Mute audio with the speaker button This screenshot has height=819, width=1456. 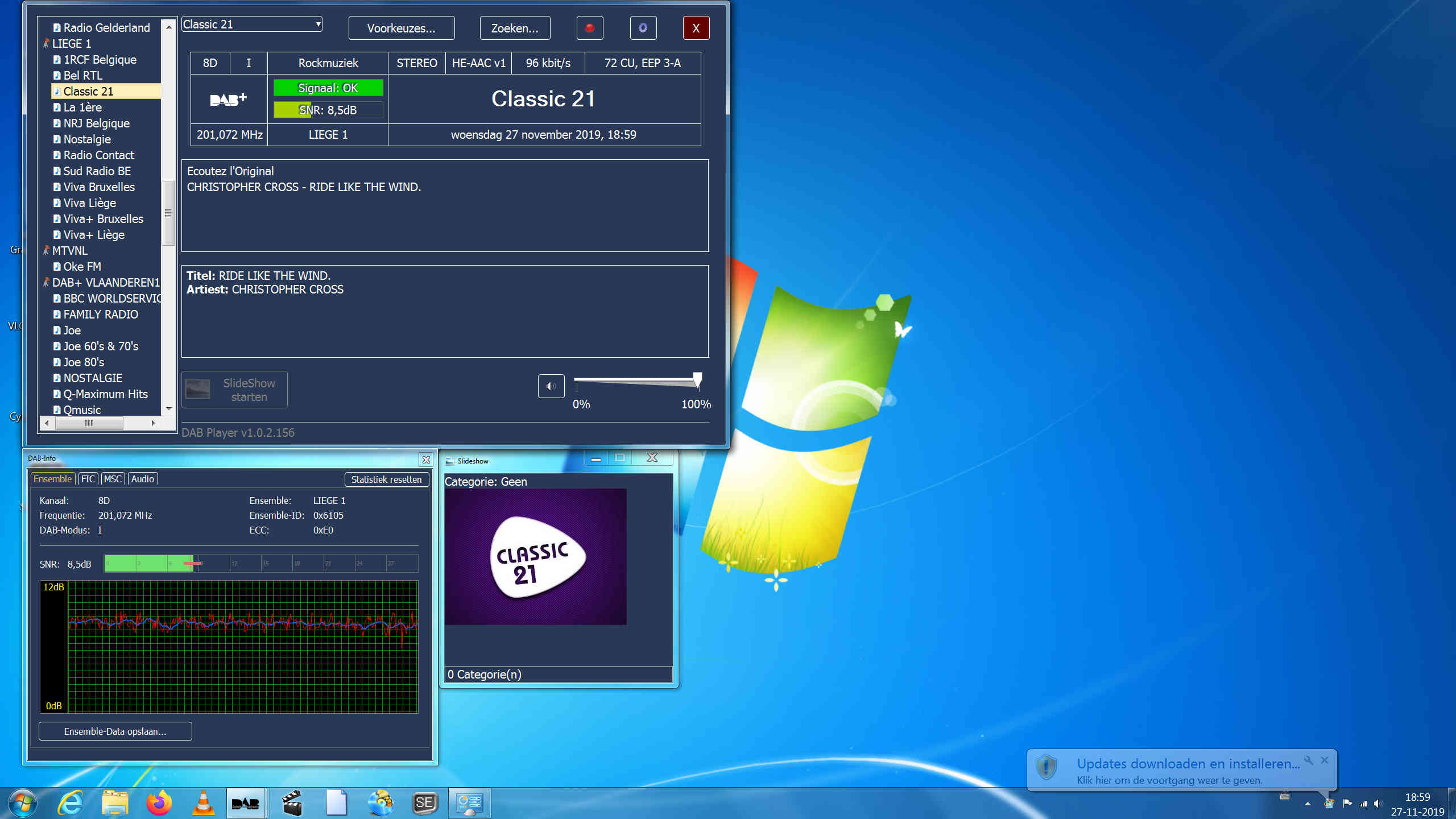pyautogui.click(x=551, y=386)
